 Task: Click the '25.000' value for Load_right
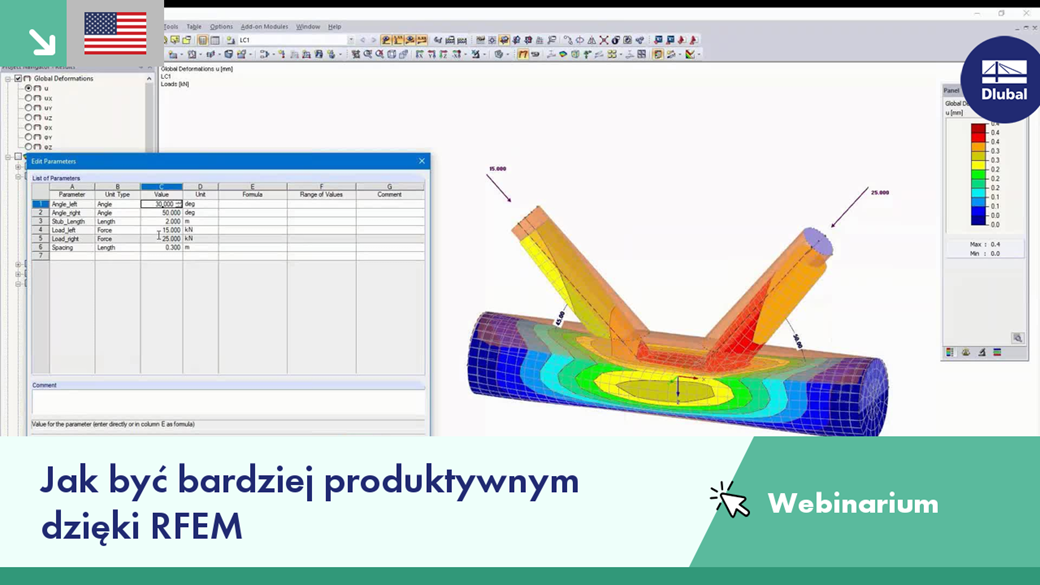(x=161, y=239)
